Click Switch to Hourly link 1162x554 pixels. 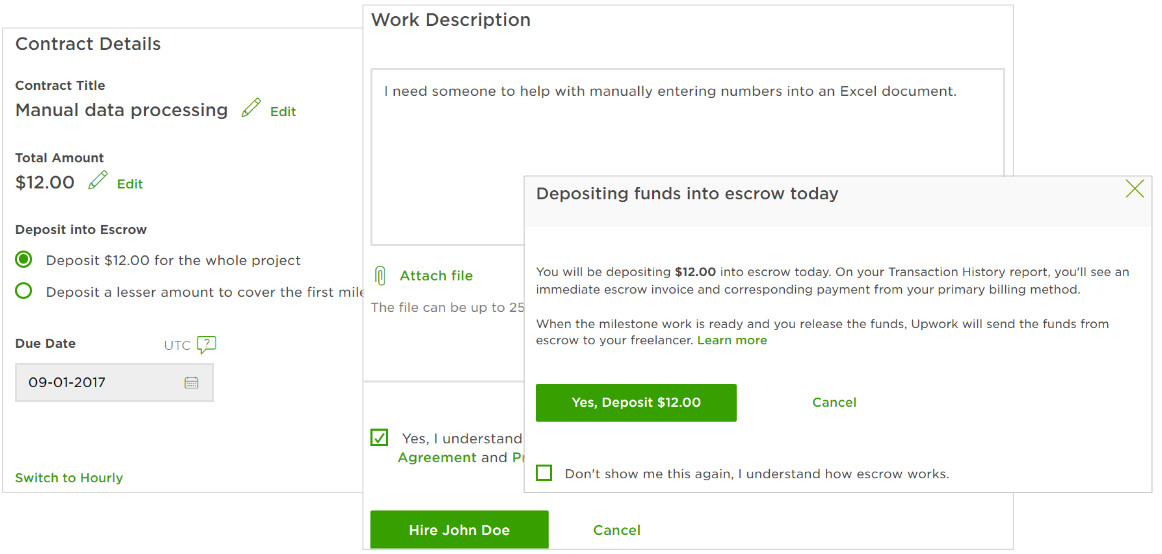pos(69,478)
